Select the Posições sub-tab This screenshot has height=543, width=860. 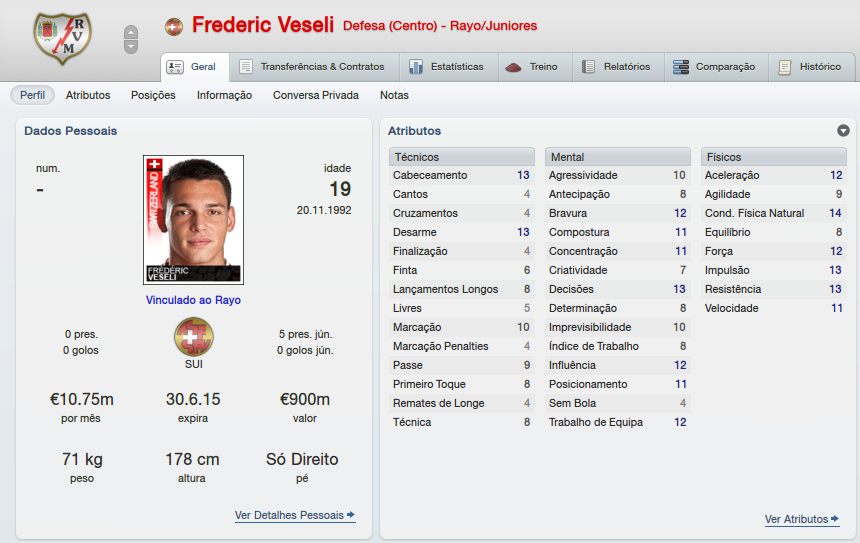coord(153,95)
